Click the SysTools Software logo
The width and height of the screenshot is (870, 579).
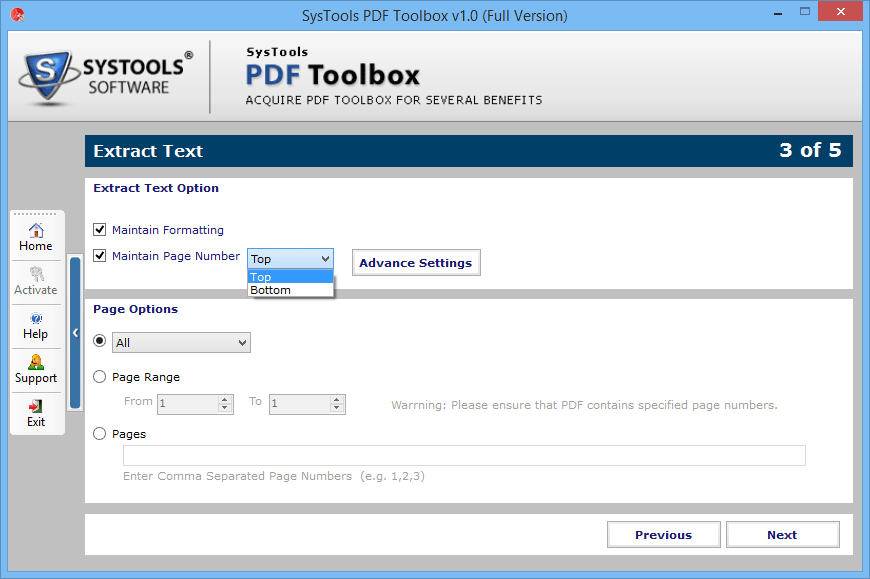(x=106, y=77)
